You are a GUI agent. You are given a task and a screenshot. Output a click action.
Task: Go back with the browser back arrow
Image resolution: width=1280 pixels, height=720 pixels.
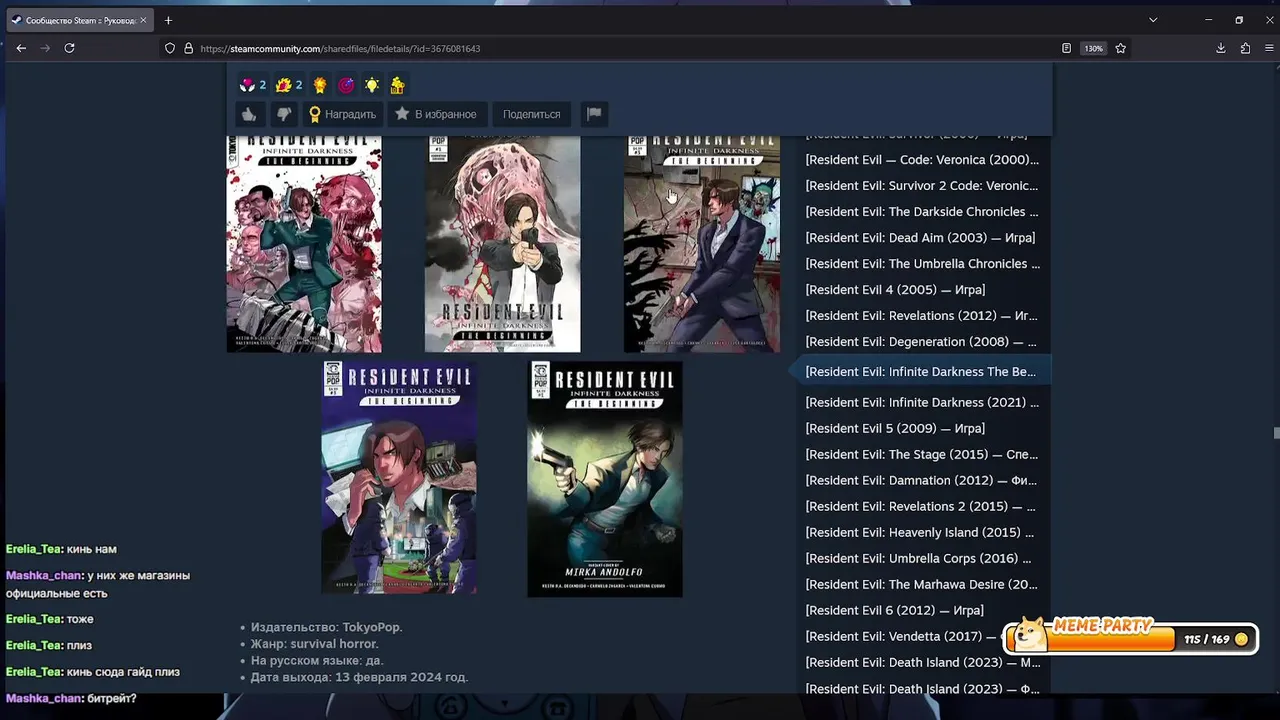[21, 48]
